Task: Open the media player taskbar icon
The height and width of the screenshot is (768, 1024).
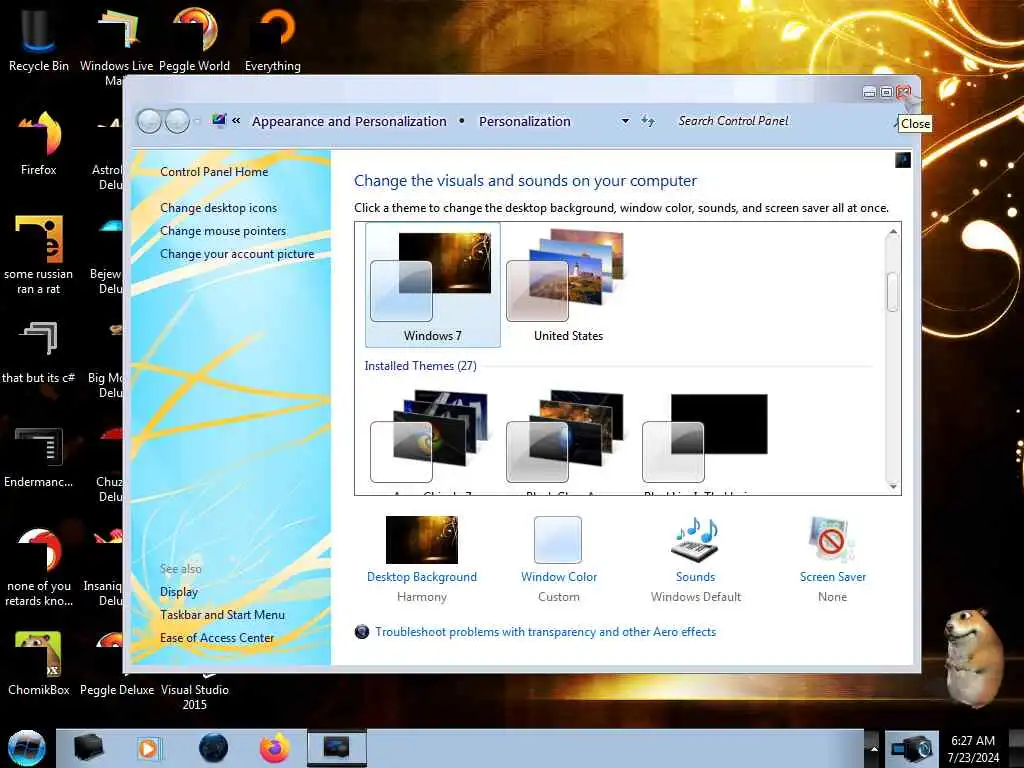Action: tap(148, 748)
